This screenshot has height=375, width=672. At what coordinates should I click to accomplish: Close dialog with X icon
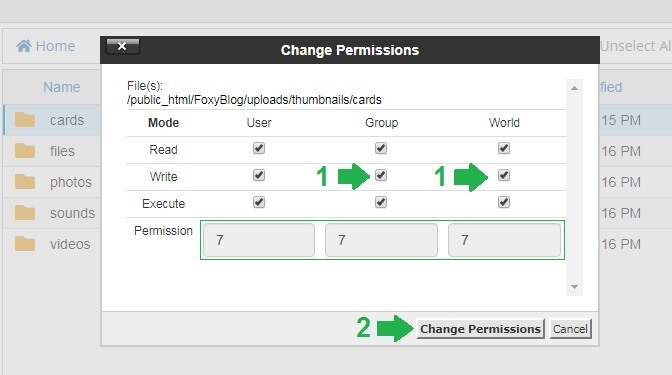tap(123, 46)
